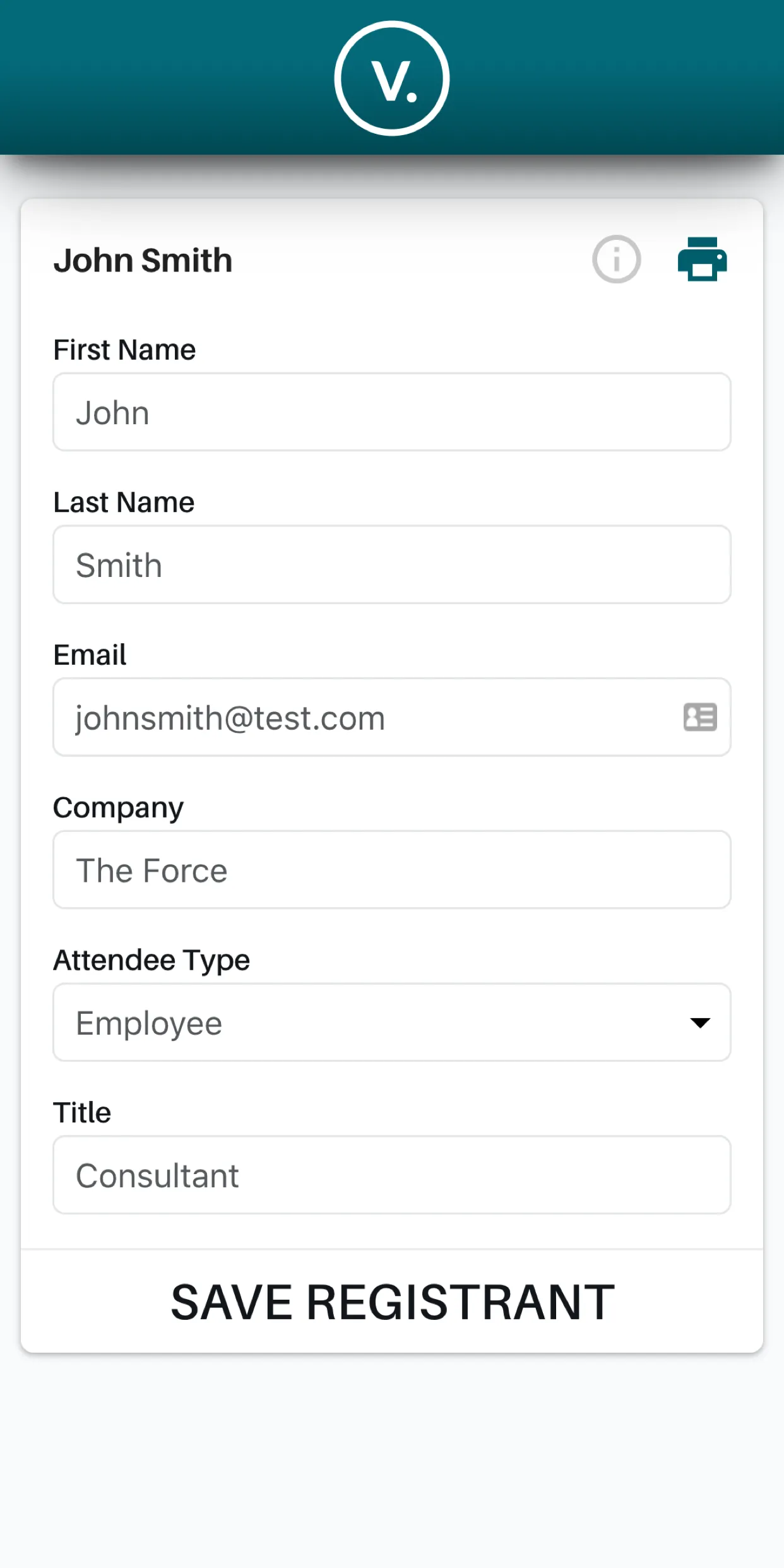
Task: Click the First Name label
Action: coord(124,350)
